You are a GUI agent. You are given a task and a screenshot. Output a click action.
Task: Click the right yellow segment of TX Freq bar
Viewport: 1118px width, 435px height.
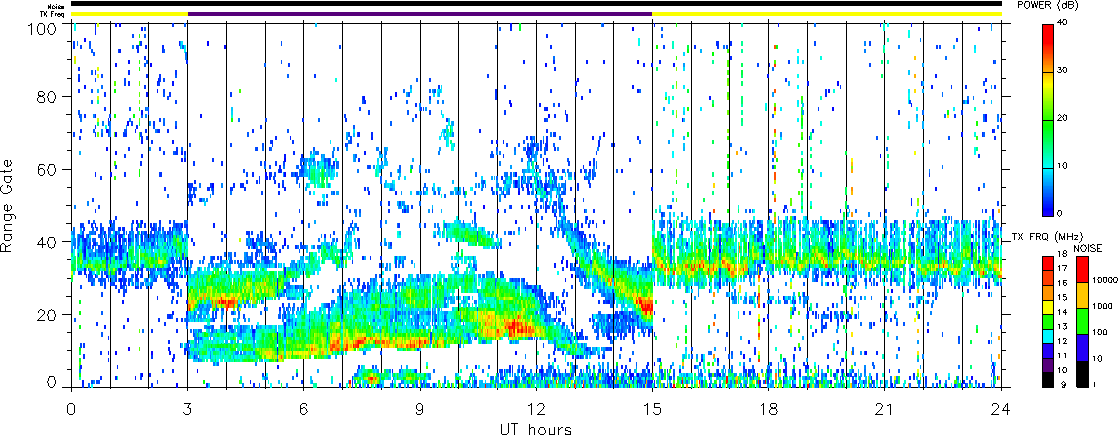827,14
